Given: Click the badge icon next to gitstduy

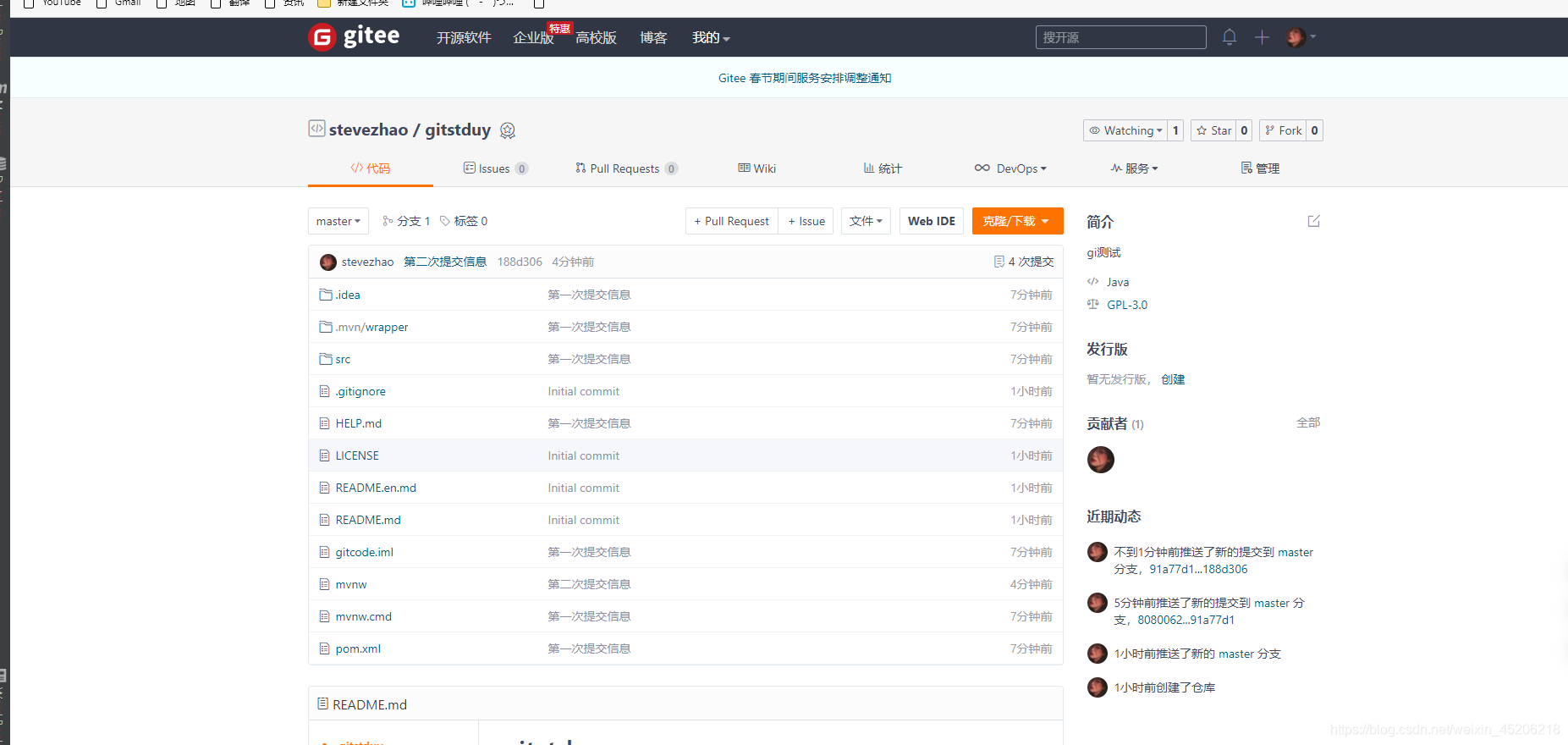Looking at the screenshot, I should [508, 130].
